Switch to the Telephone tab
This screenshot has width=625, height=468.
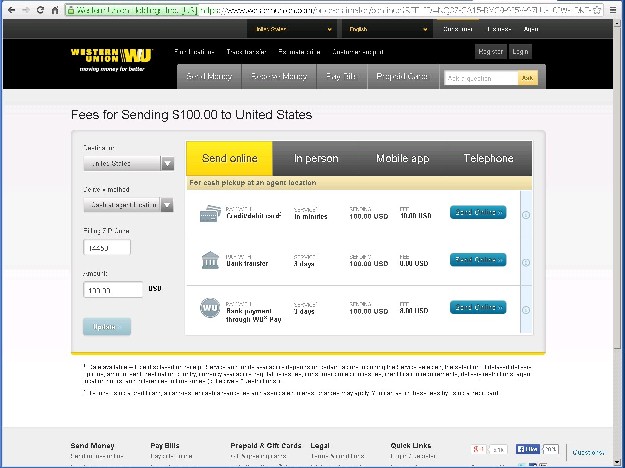[489, 158]
